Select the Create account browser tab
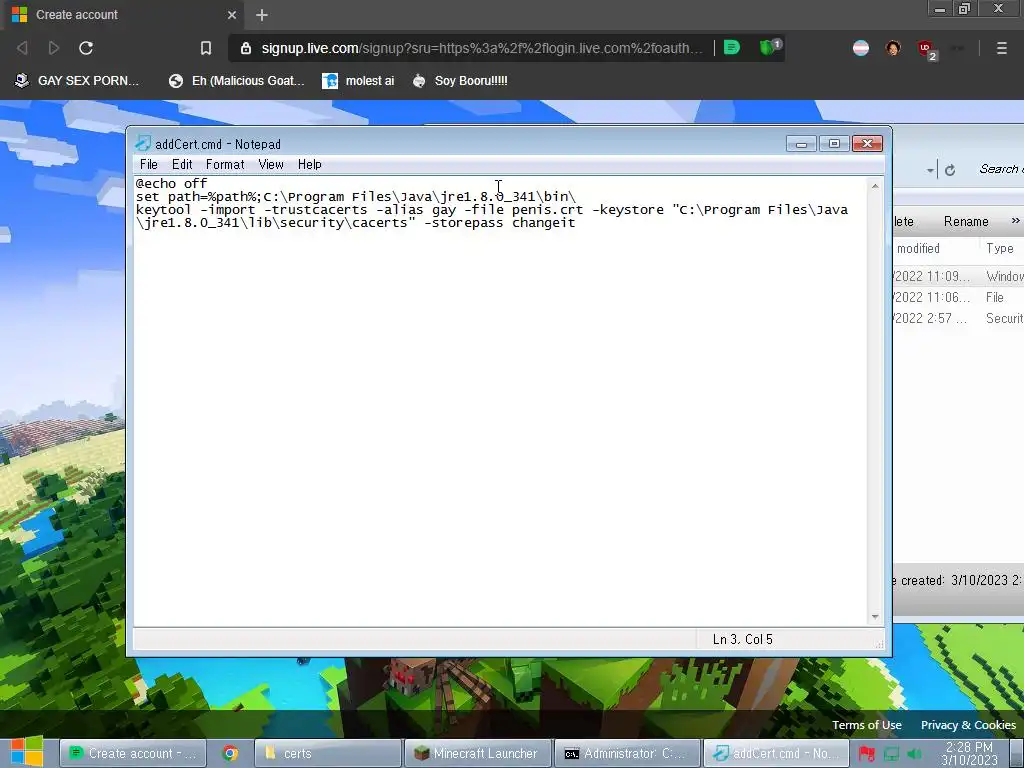This screenshot has width=1024, height=768. coord(124,14)
